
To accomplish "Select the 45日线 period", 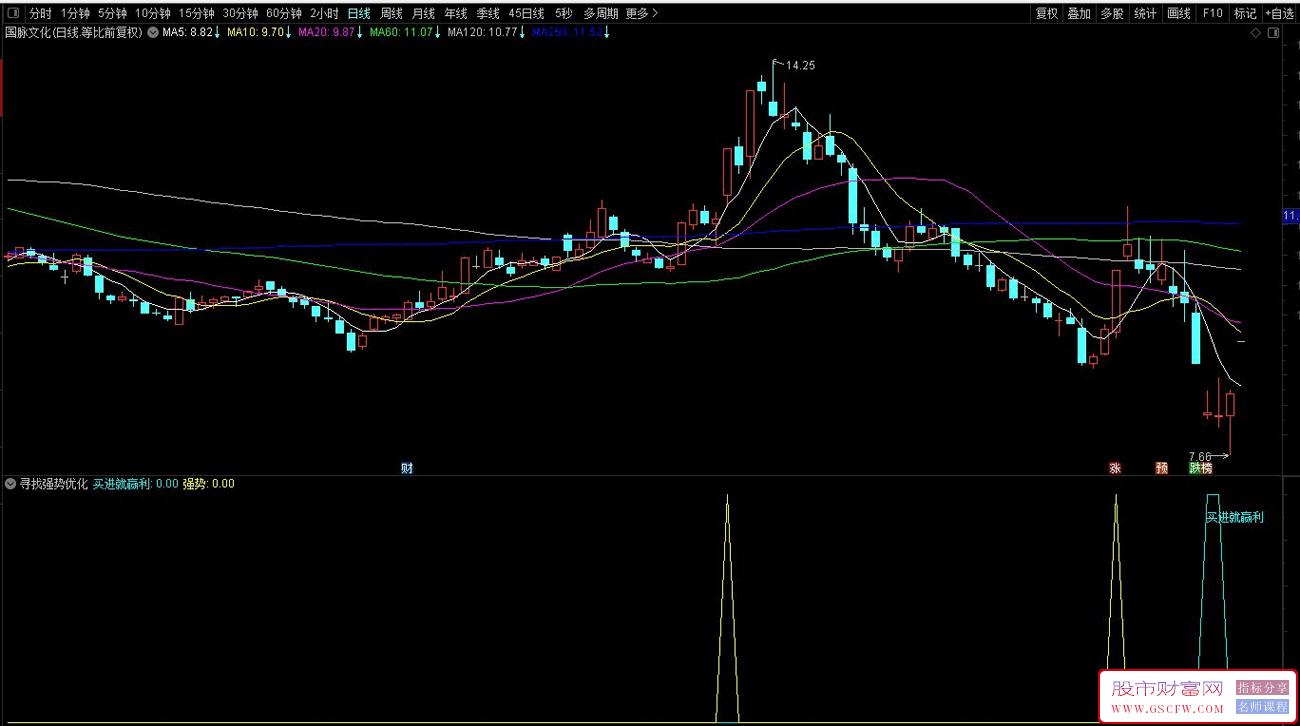I will tap(526, 14).
